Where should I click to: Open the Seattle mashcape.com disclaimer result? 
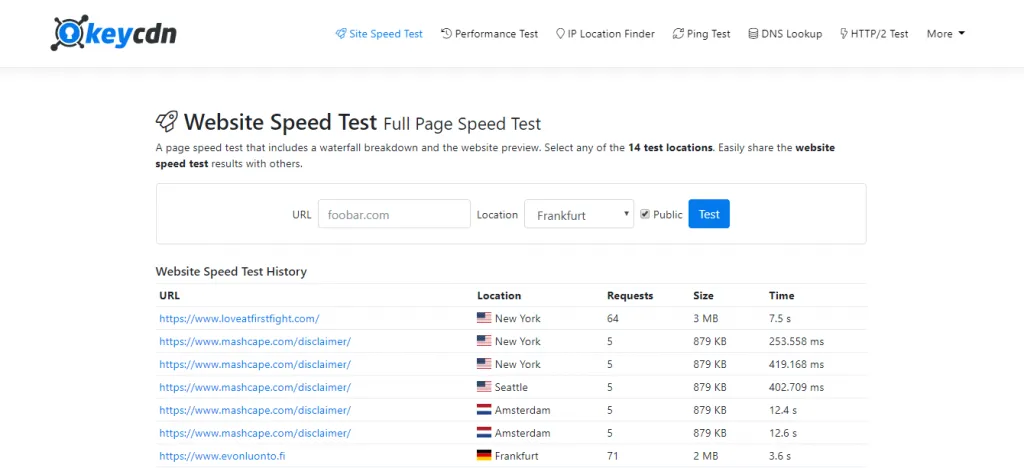point(255,387)
